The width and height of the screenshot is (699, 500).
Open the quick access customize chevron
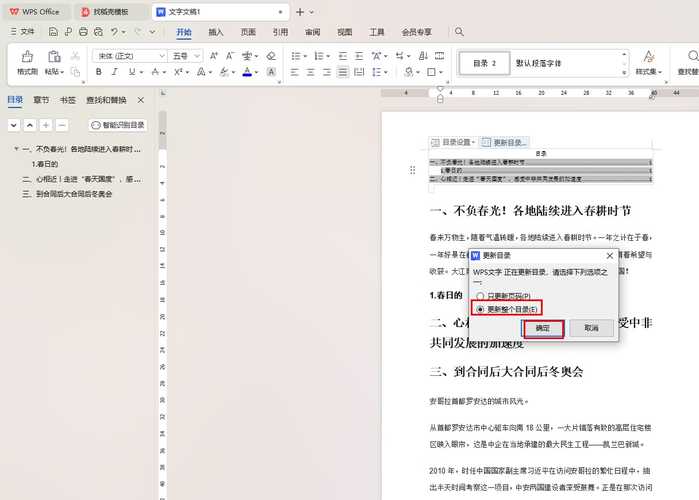click(152, 32)
